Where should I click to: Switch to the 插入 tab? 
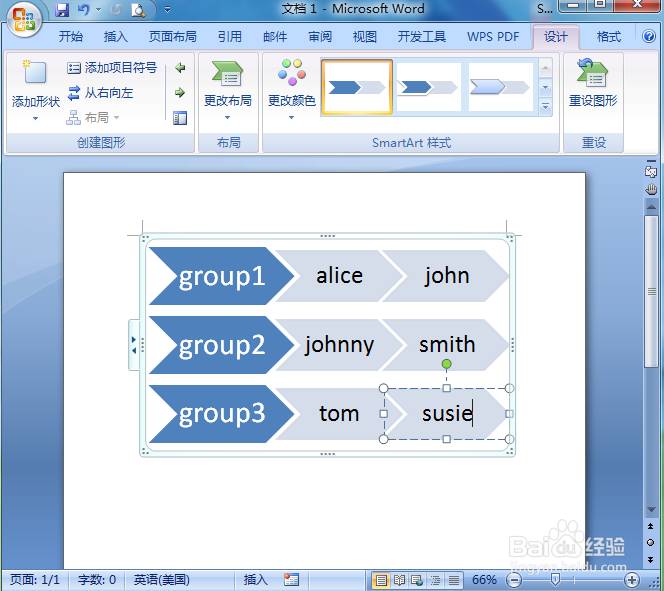[x=116, y=37]
